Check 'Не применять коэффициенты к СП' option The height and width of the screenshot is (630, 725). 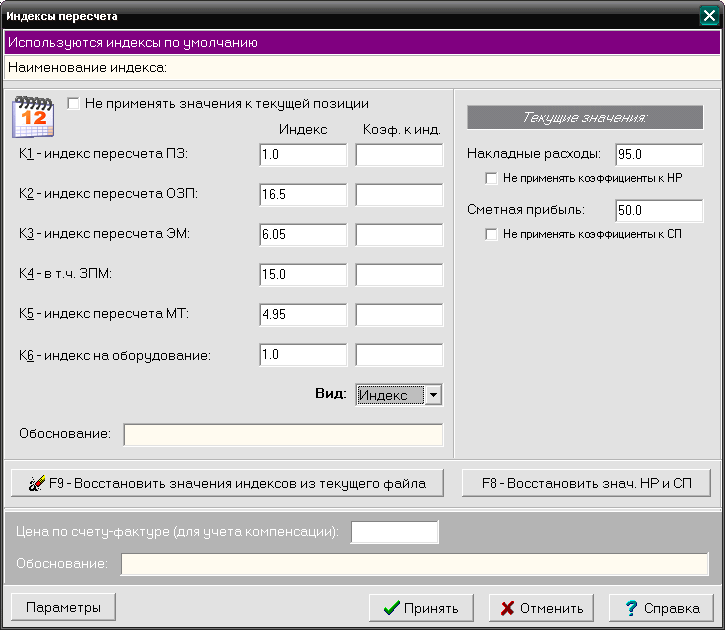(491, 234)
